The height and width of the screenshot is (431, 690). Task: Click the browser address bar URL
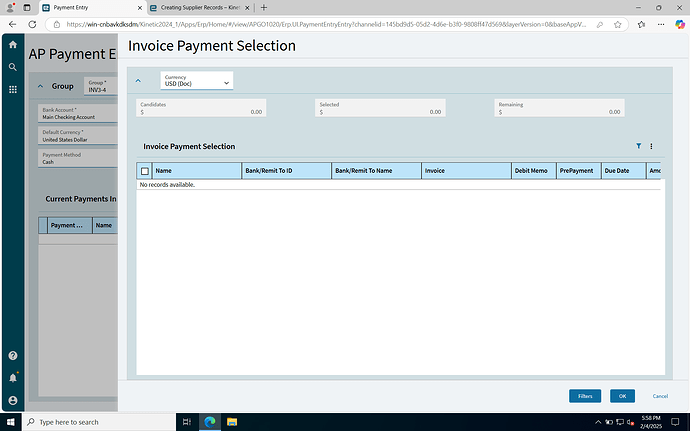326,25
